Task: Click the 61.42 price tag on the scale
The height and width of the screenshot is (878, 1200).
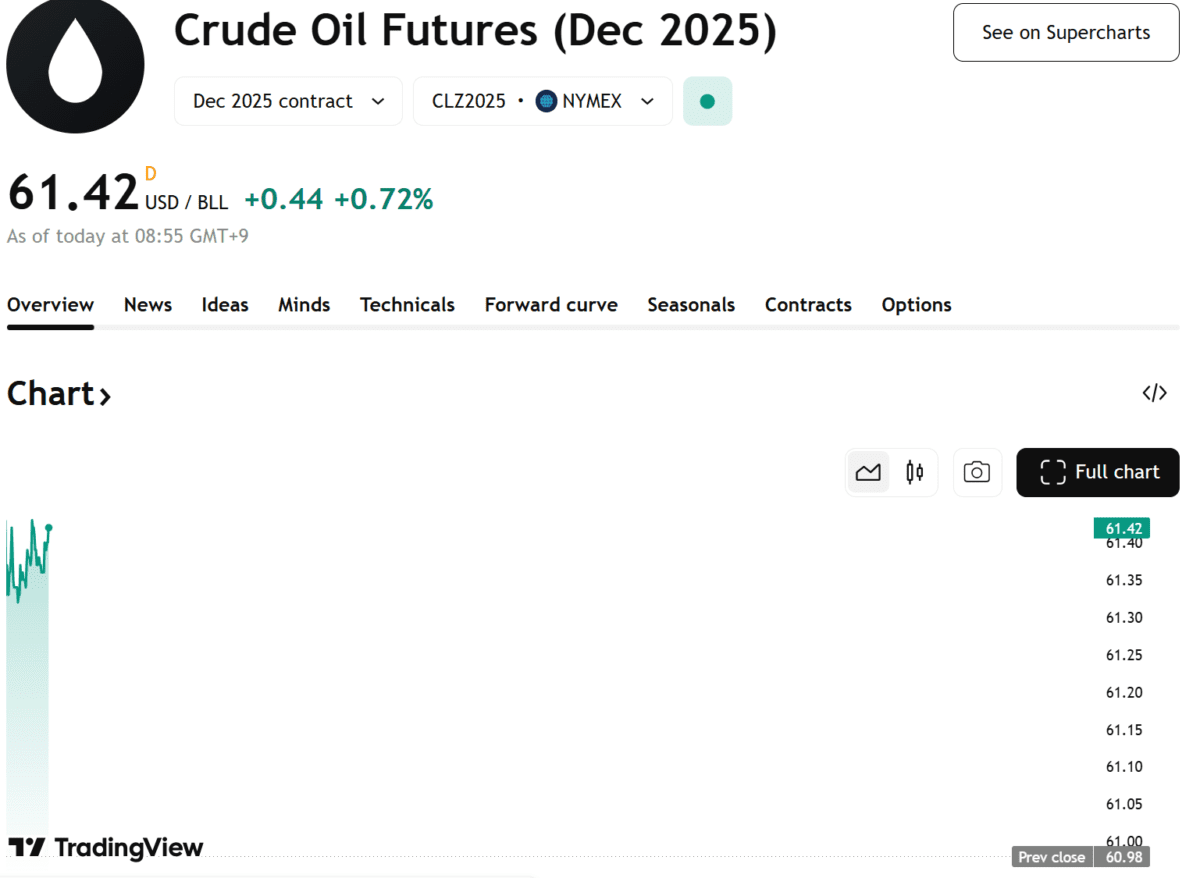Action: pyautogui.click(x=1122, y=527)
